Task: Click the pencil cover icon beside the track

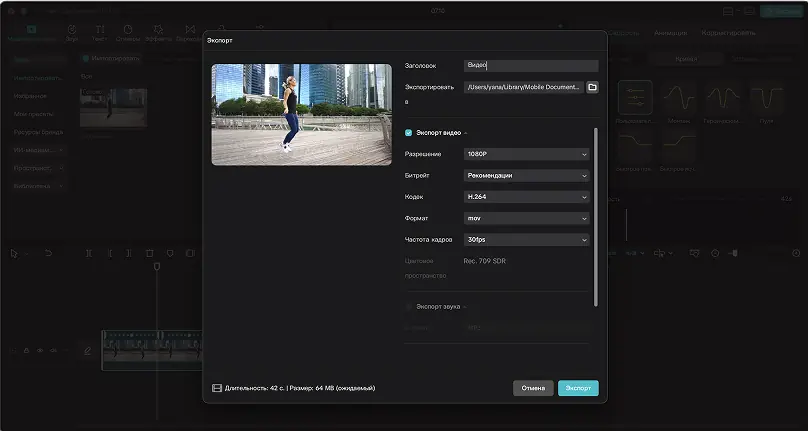Action: 88,351
